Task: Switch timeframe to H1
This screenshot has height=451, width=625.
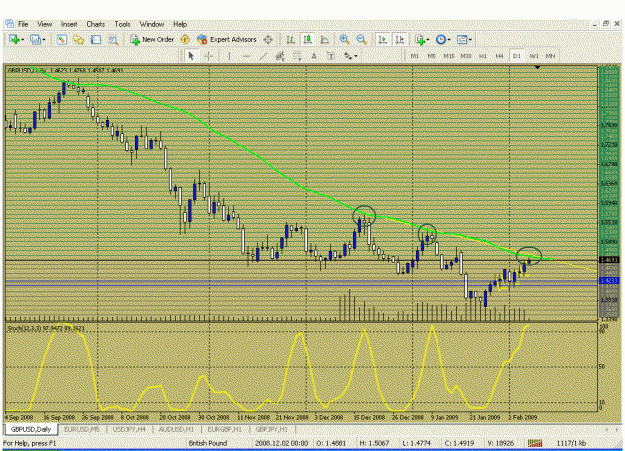Action: 483,56
